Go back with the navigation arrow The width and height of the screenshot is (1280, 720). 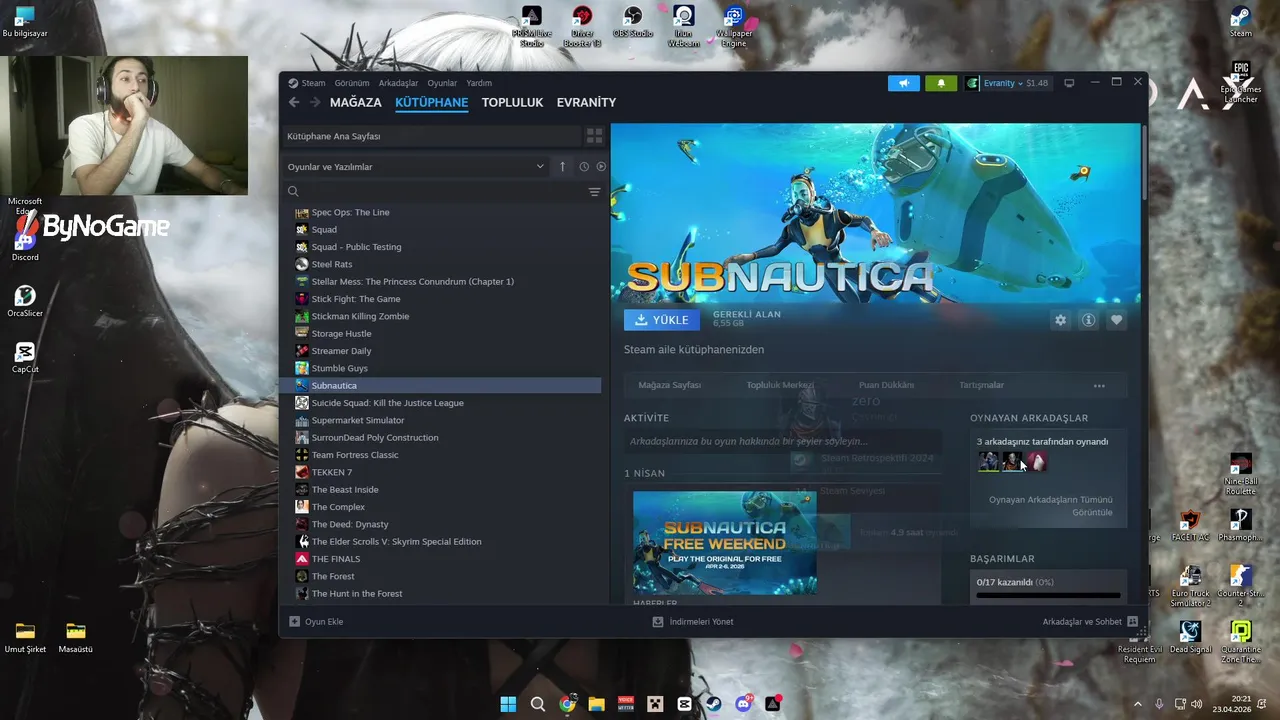tap(294, 102)
